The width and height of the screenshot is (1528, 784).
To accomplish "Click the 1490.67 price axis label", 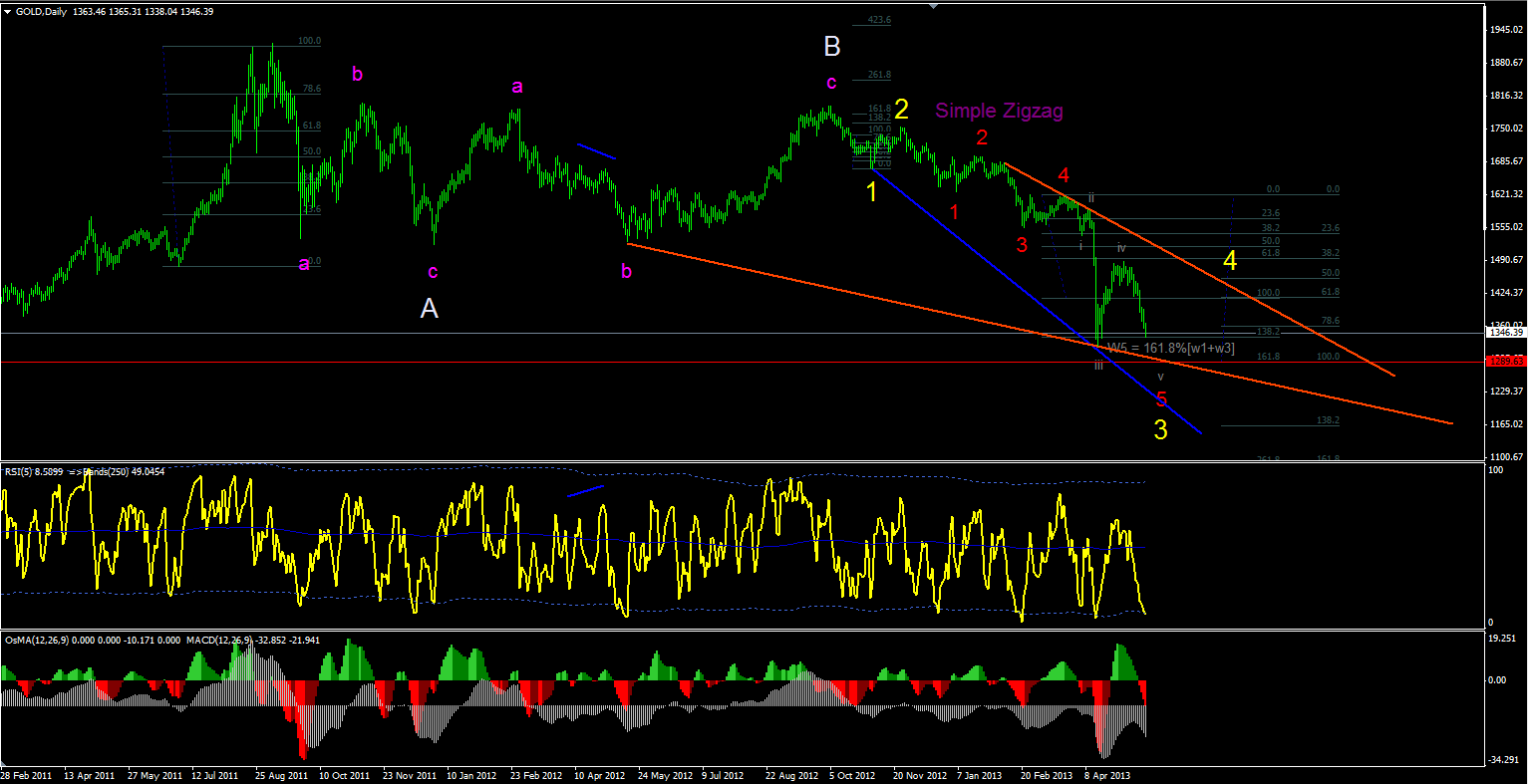I will tap(1505, 260).
